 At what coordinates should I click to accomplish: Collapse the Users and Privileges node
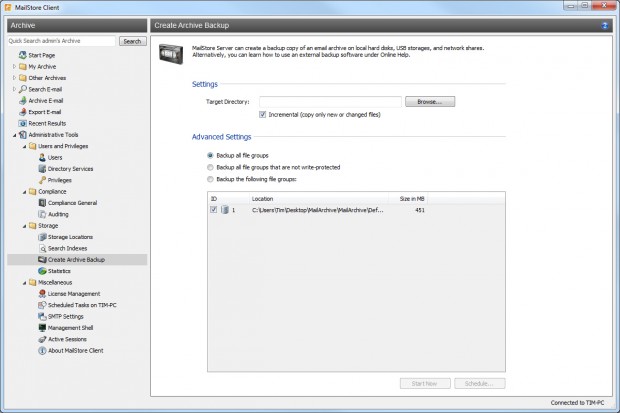coord(25,146)
